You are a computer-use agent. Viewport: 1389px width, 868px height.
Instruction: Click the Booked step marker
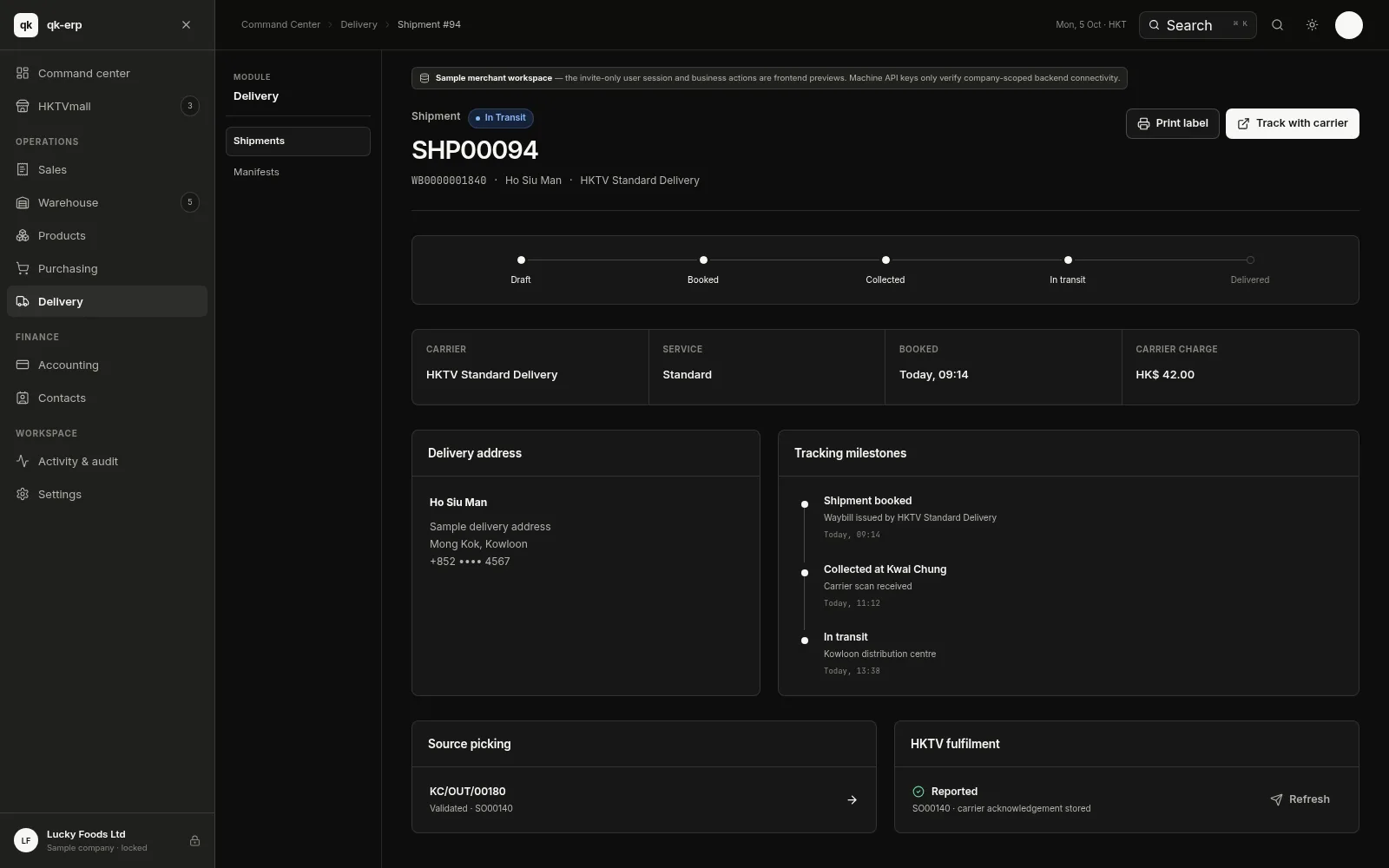point(703,260)
